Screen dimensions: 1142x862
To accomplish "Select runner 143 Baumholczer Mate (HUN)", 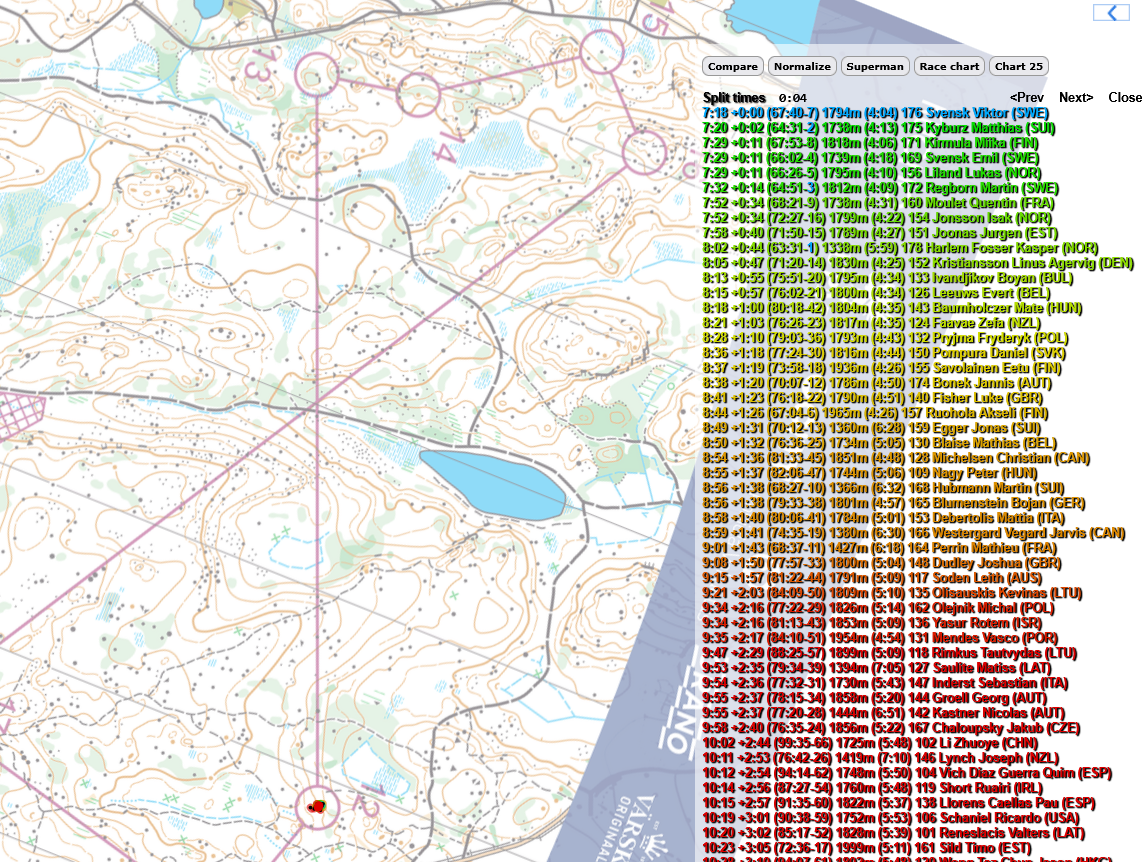I will click(892, 308).
